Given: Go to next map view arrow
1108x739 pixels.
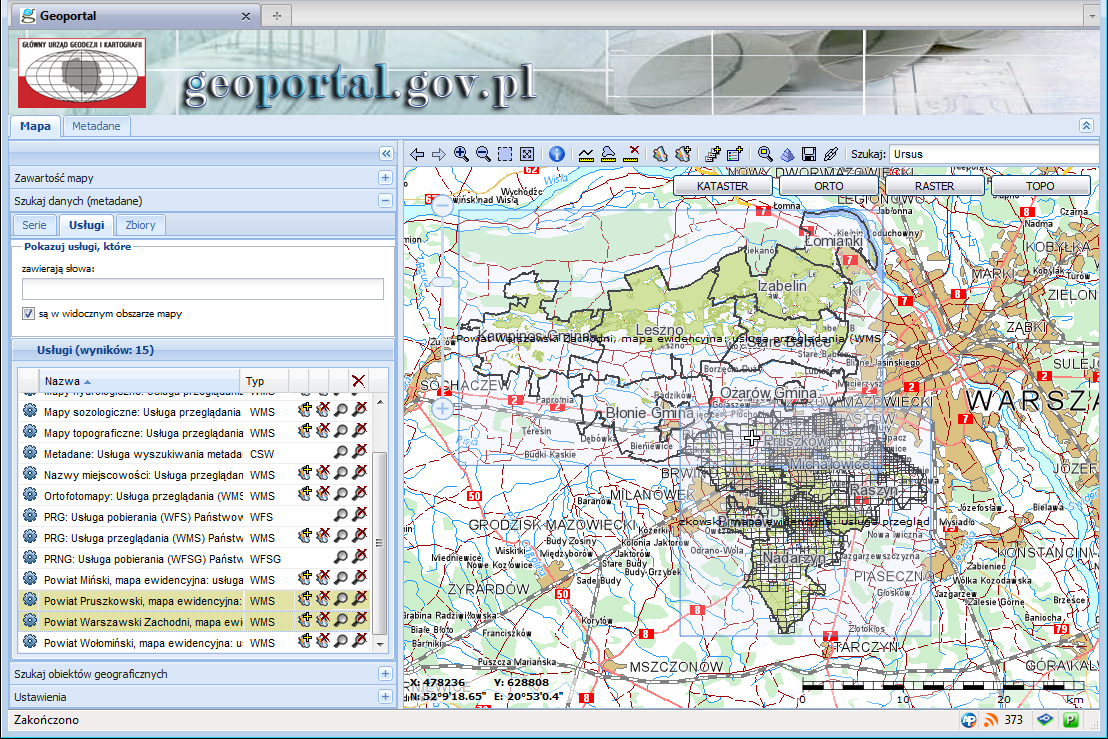Looking at the screenshot, I should pos(439,154).
